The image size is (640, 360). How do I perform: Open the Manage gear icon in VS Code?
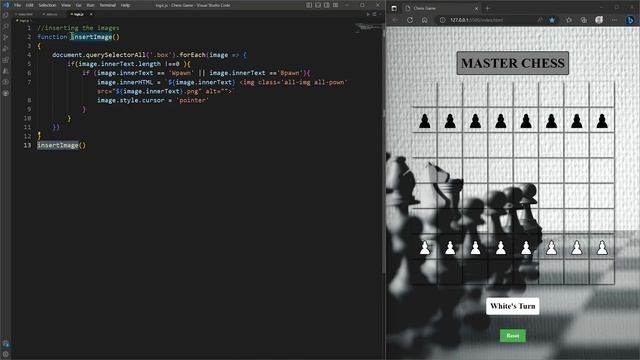pos(6,354)
